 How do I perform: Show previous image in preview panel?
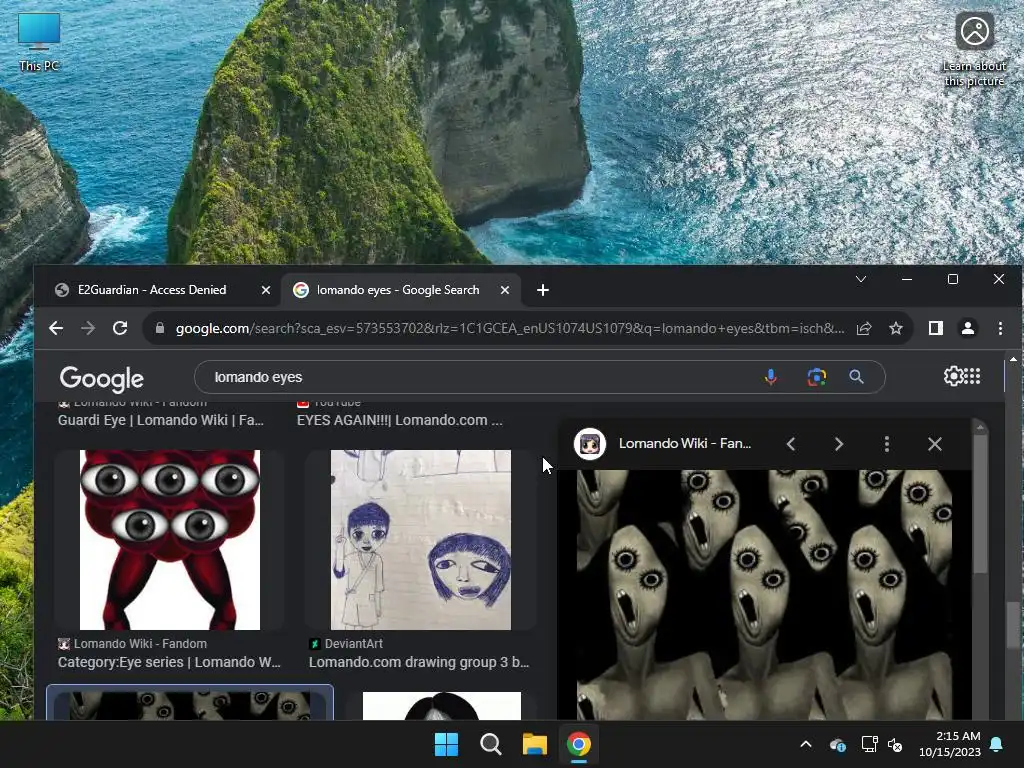click(791, 444)
